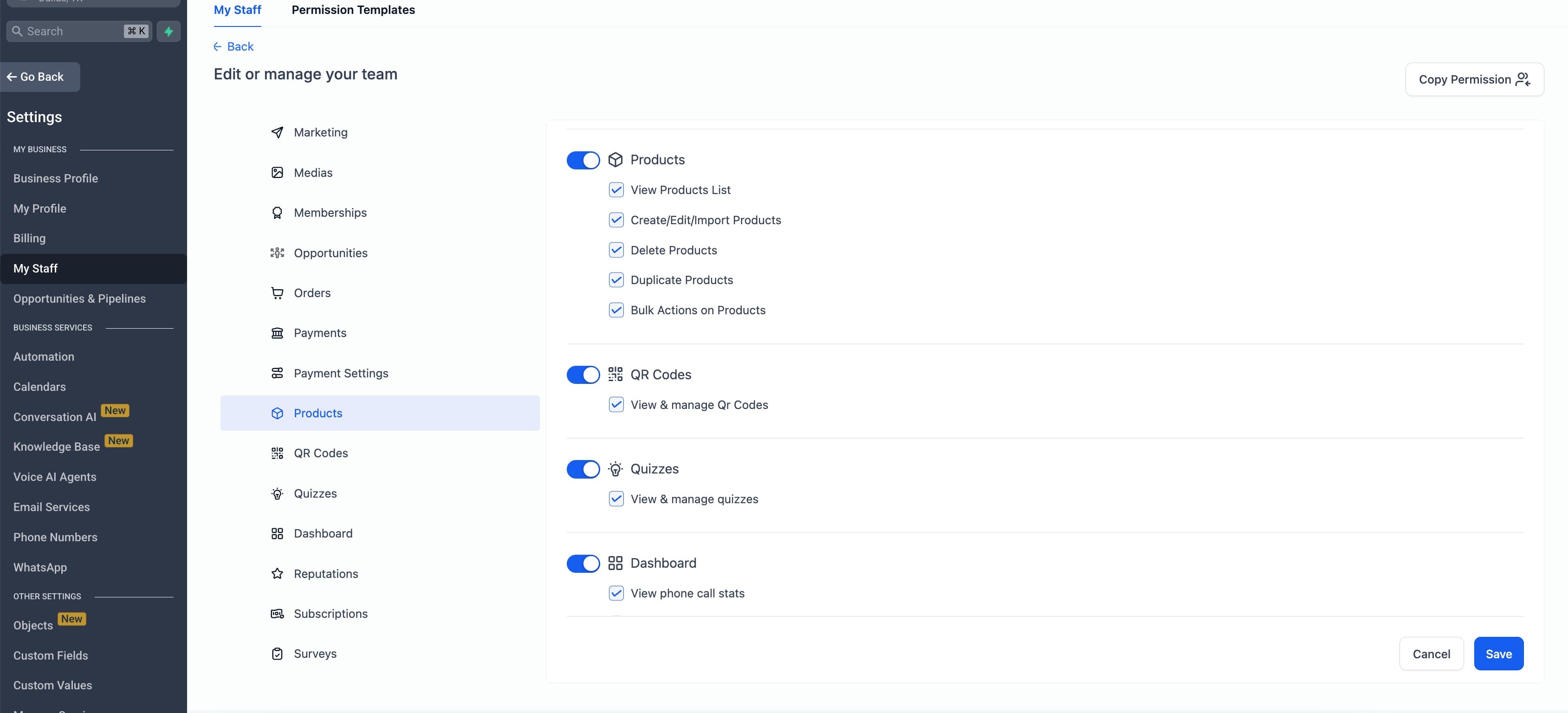Click the Medias image icon
The image size is (1568, 713).
(x=277, y=173)
